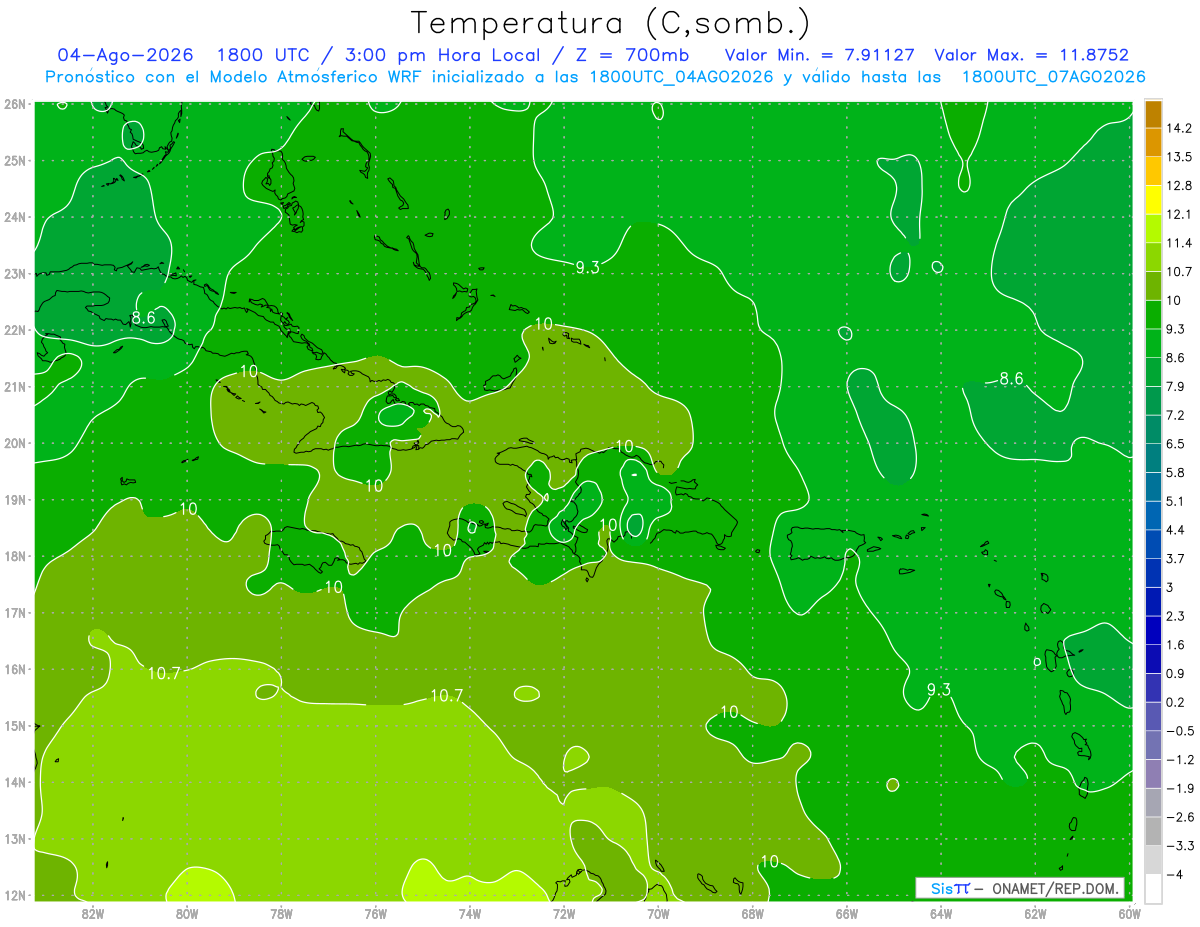Click the 11.4 legend scale value
Screen dimensions: 1200x927
point(1179,243)
